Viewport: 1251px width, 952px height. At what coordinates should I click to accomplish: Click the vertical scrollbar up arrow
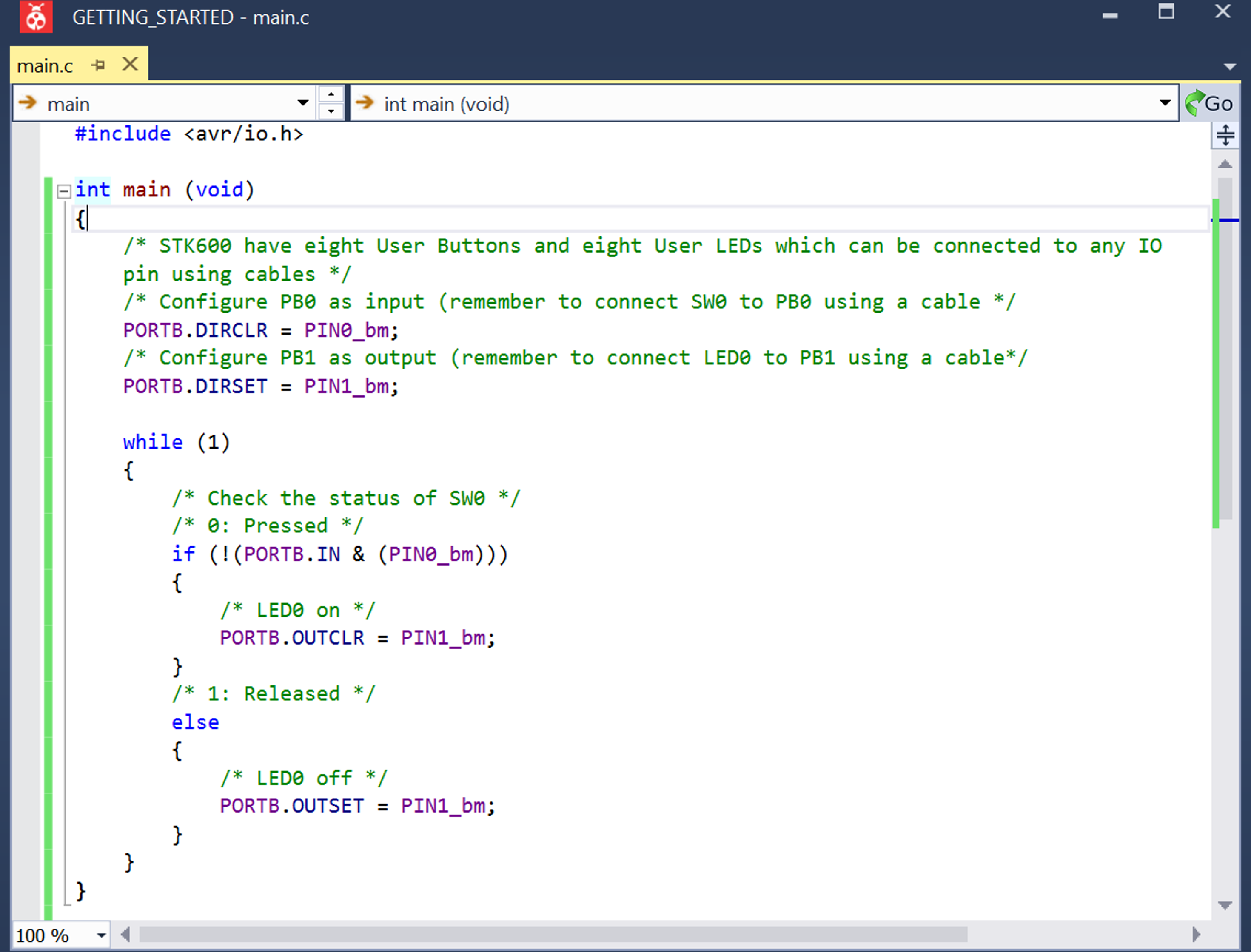pyautogui.click(x=1225, y=164)
